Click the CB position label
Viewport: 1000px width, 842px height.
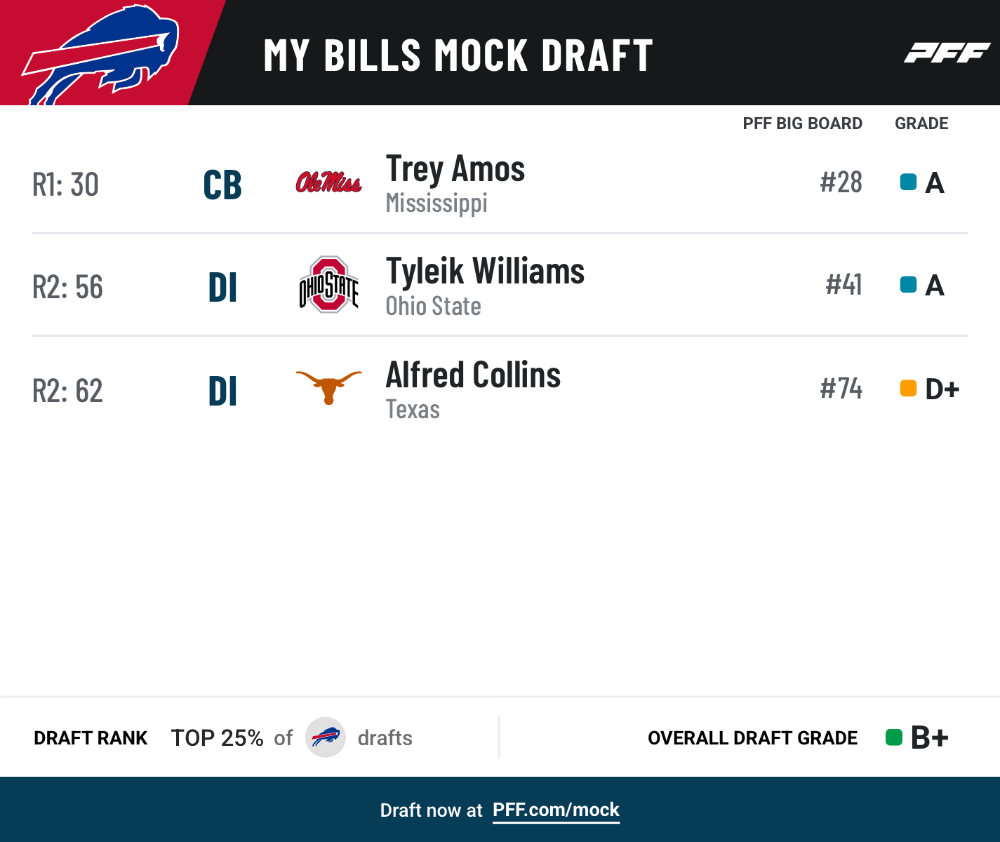pos(223,185)
